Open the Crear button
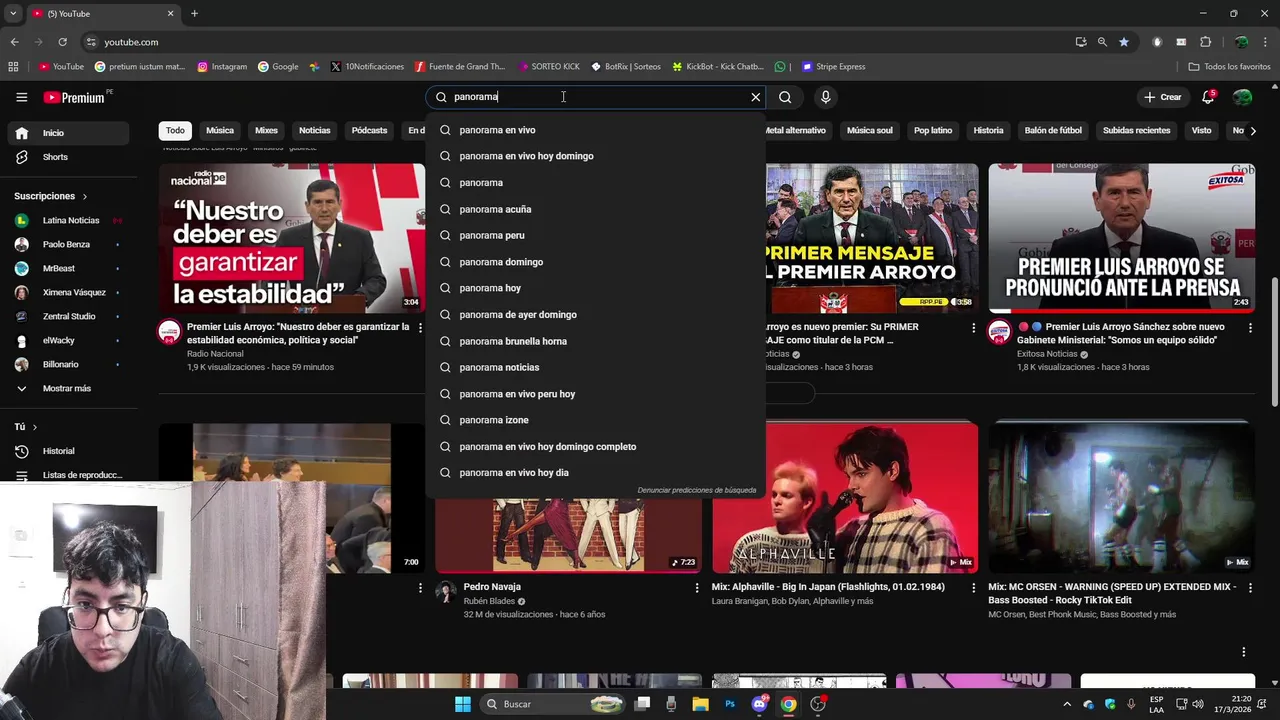The height and width of the screenshot is (720, 1280). tap(1163, 97)
